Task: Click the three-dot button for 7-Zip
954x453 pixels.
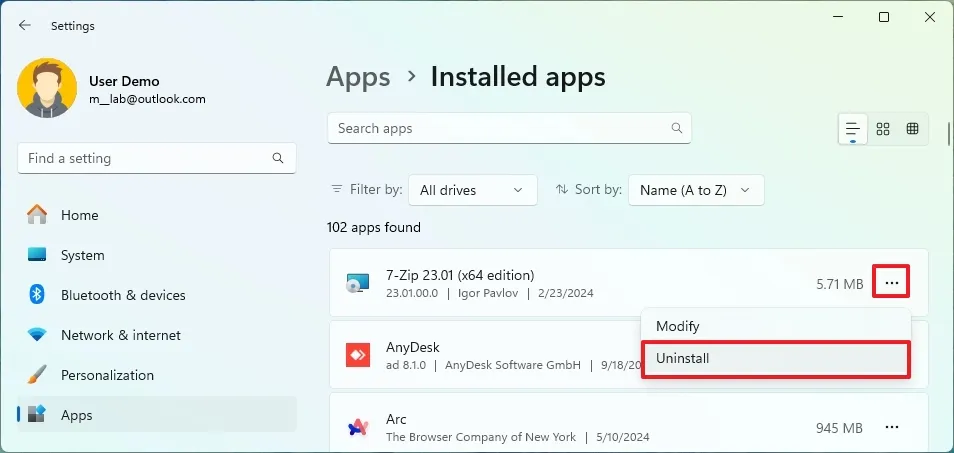Action: 892,284
